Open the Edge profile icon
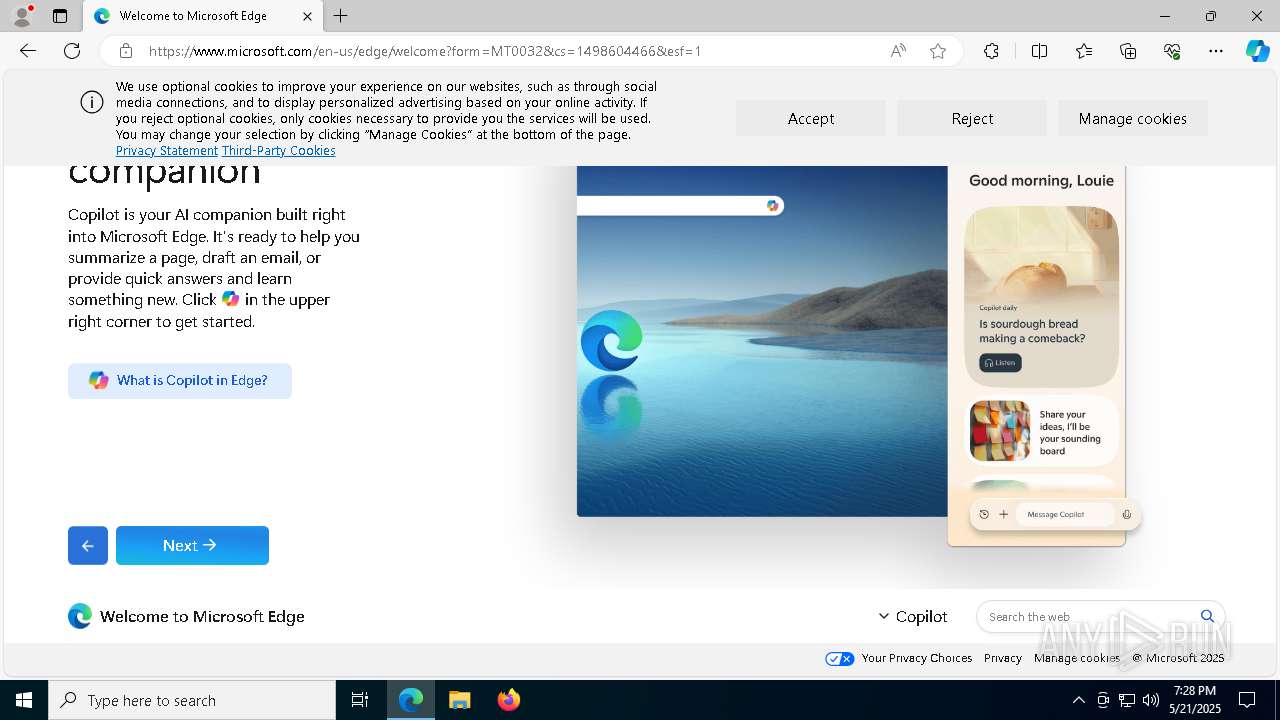 (22, 16)
